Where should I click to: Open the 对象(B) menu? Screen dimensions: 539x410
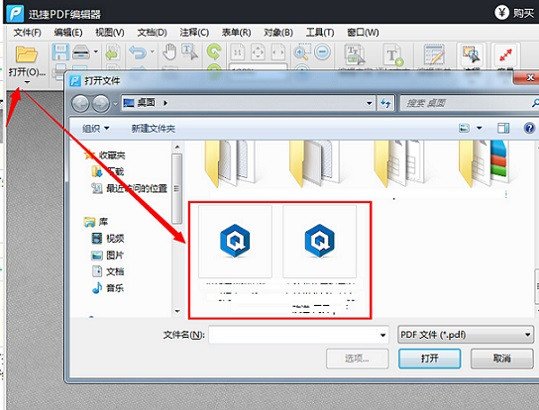pos(278,33)
